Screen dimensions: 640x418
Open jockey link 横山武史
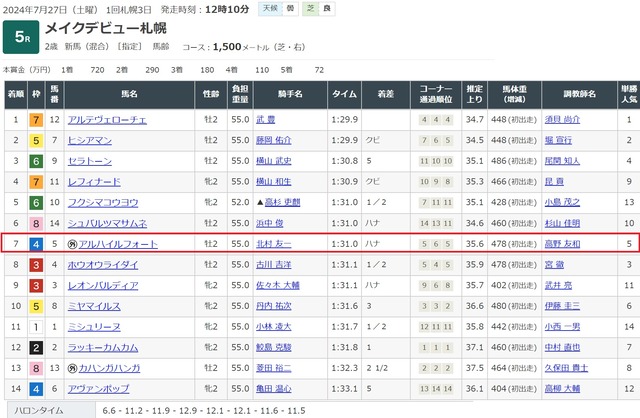point(273,161)
